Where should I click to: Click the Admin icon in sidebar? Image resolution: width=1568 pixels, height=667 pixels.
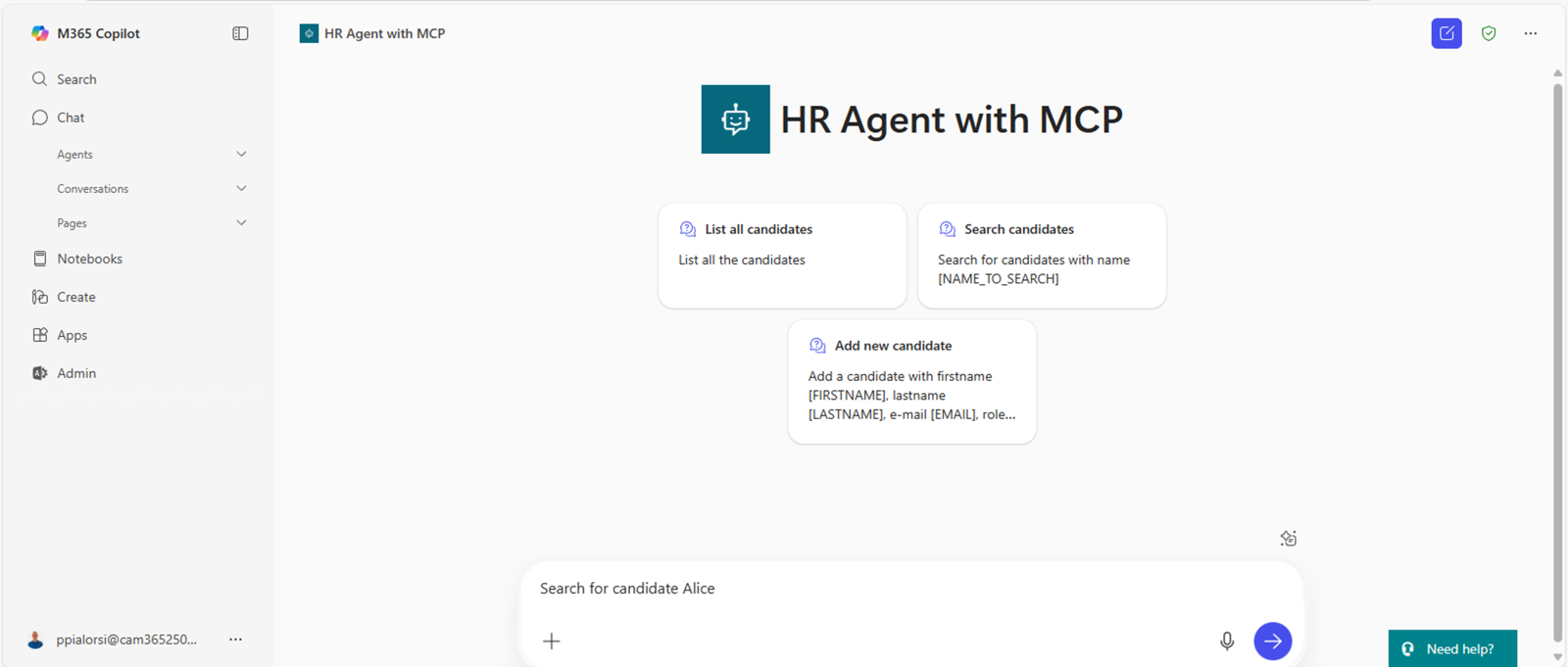coord(39,373)
